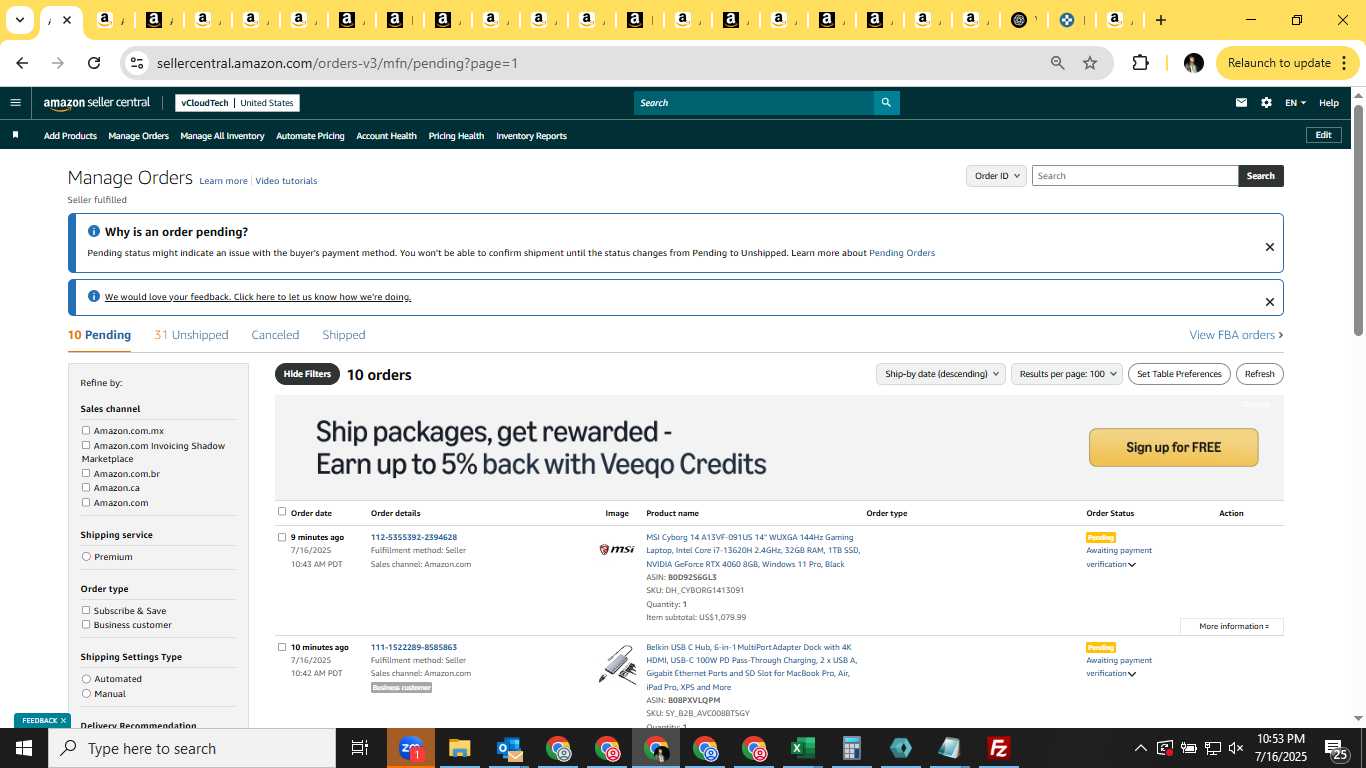Open the vCloudTech United States account switcher
Image resolution: width=1366 pixels, height=768 pixels.
point(237,103)
